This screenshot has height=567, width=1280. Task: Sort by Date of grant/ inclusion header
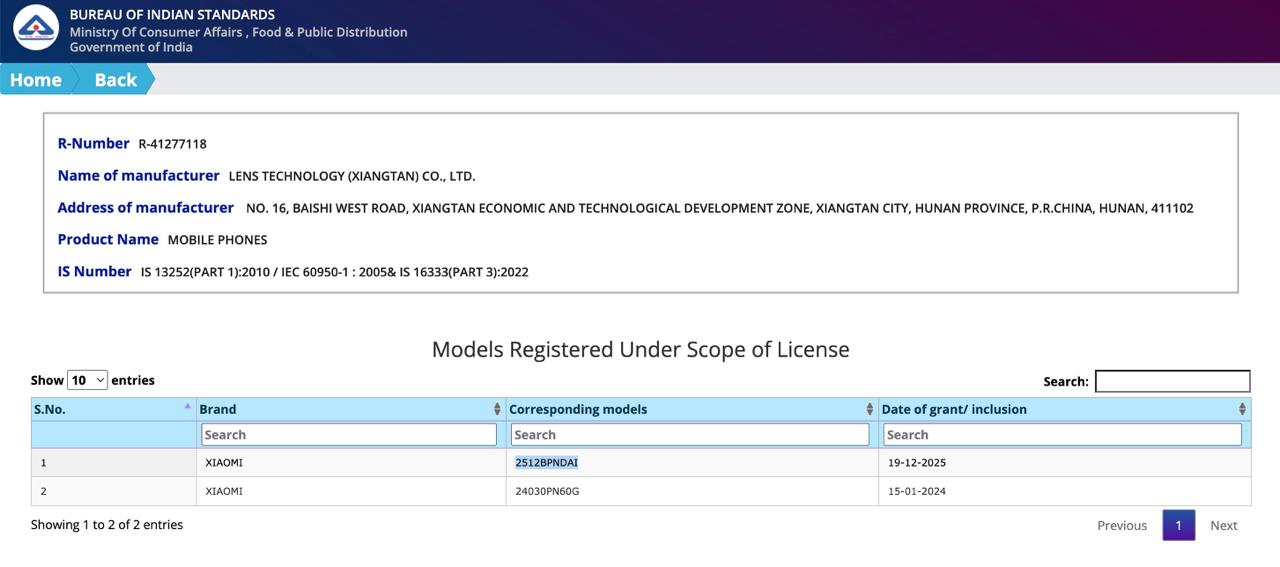[1065, 409]
